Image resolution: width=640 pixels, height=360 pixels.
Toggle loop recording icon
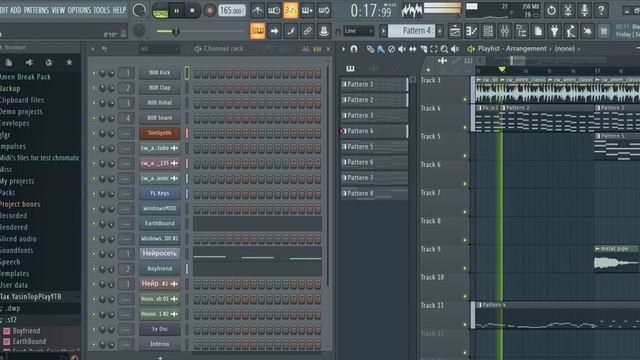[x=324, y=10]
